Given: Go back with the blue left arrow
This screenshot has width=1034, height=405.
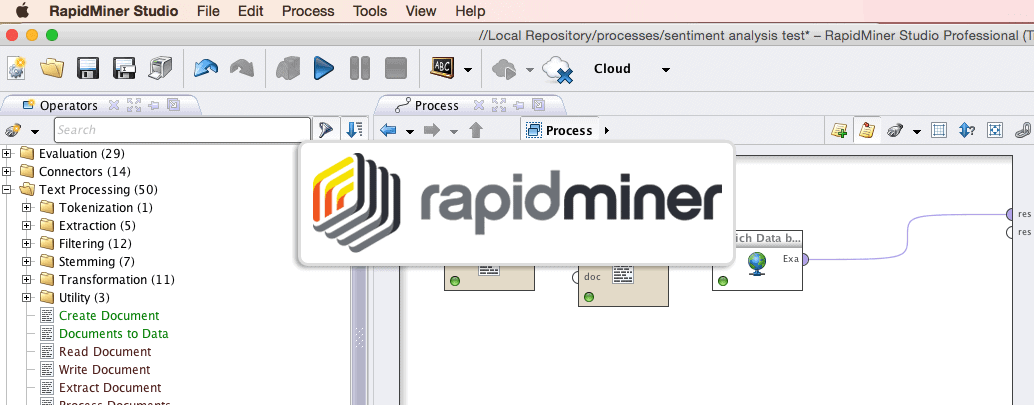Looking at the screenshot, I should tap(388, 131).
